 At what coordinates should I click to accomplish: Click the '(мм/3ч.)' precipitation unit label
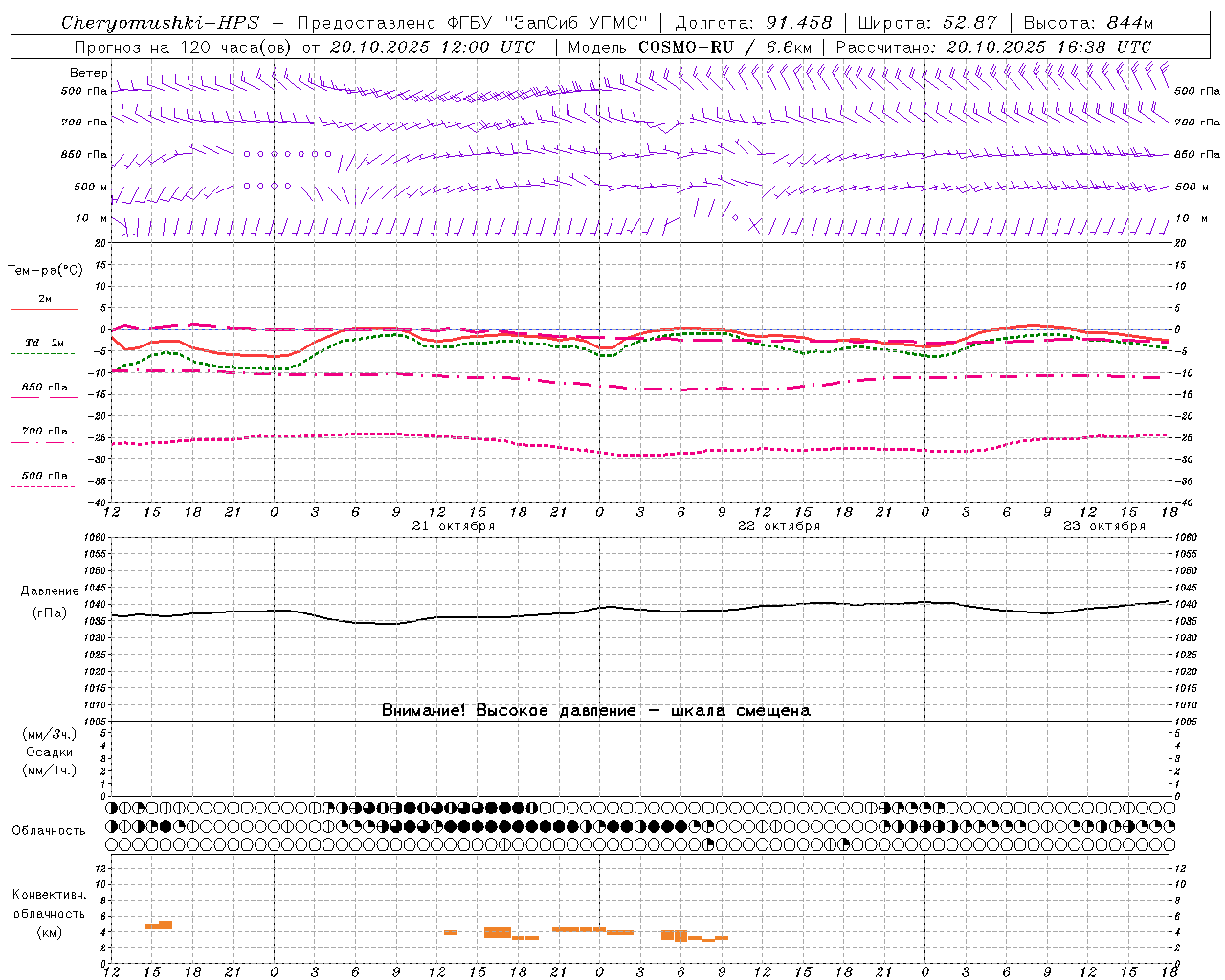[50, 735]
